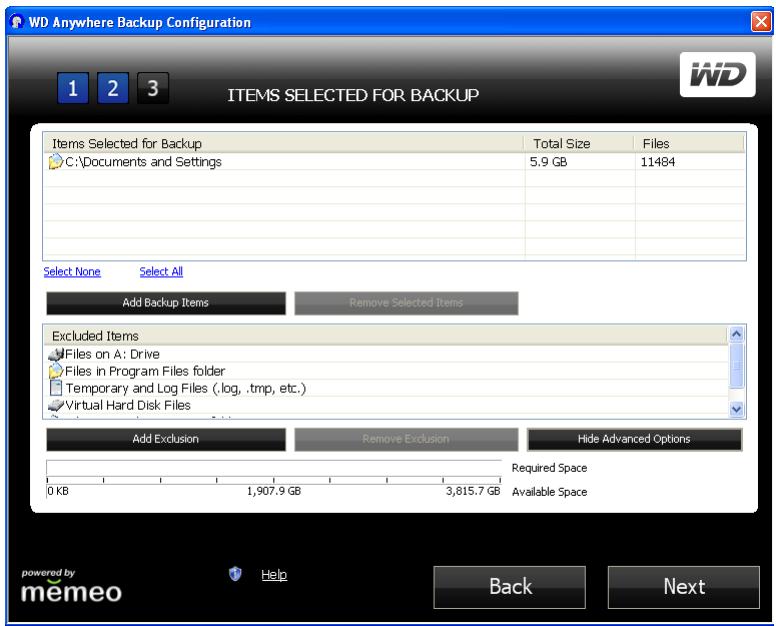Click scroll up arrow in Excluded Items list
Viewport: 776px width, 626px height.
pyautogui.click(x=736, y=335)
